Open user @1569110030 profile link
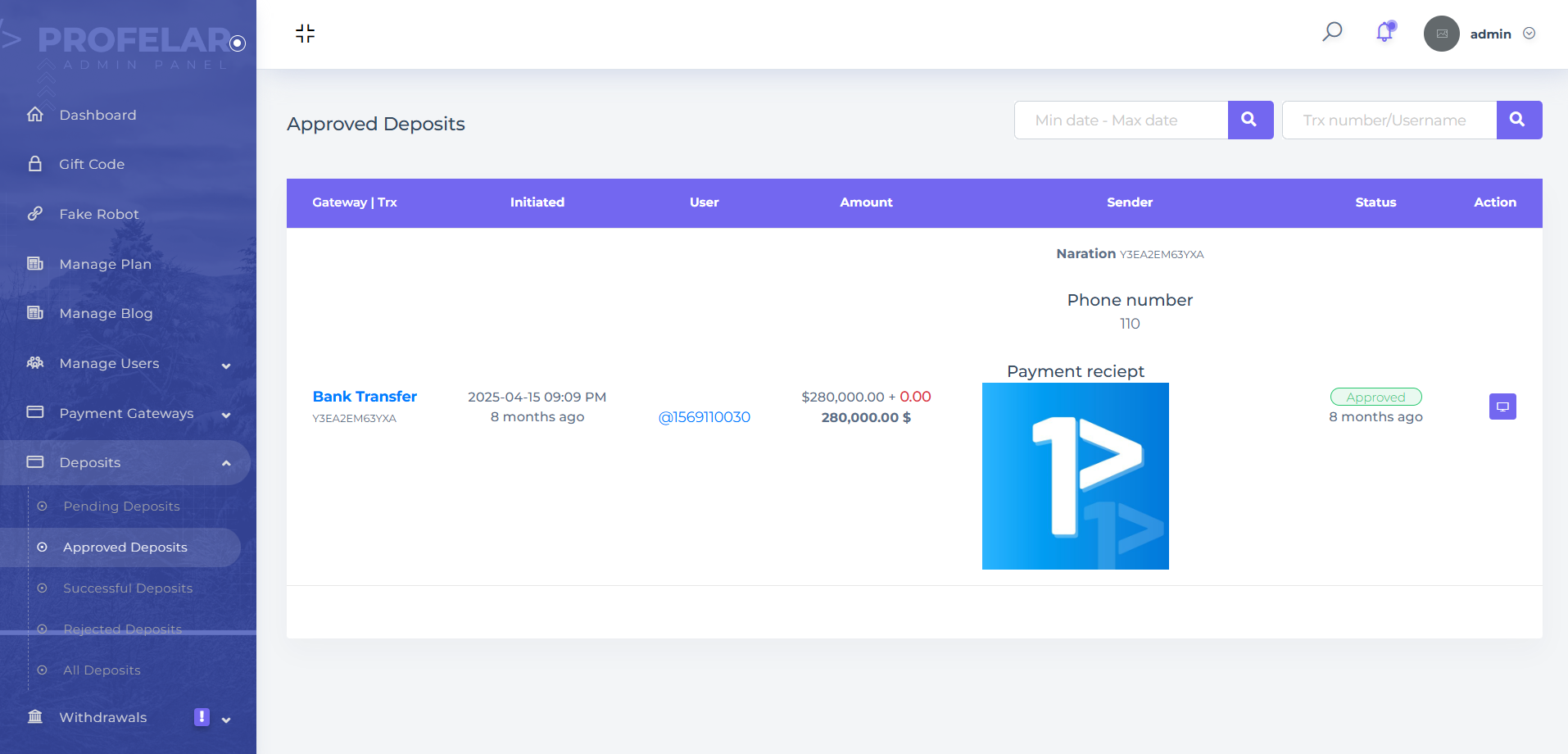1568x754 pixels. tap(704, 417)
